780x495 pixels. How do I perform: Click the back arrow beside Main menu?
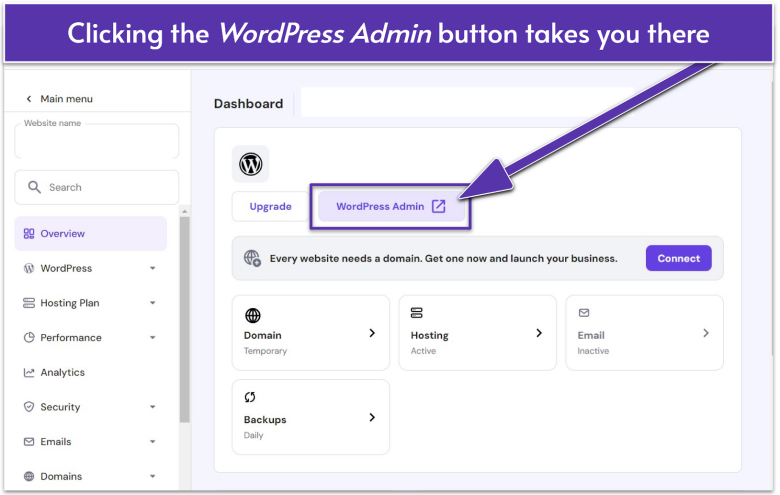(x=29, y=99)
